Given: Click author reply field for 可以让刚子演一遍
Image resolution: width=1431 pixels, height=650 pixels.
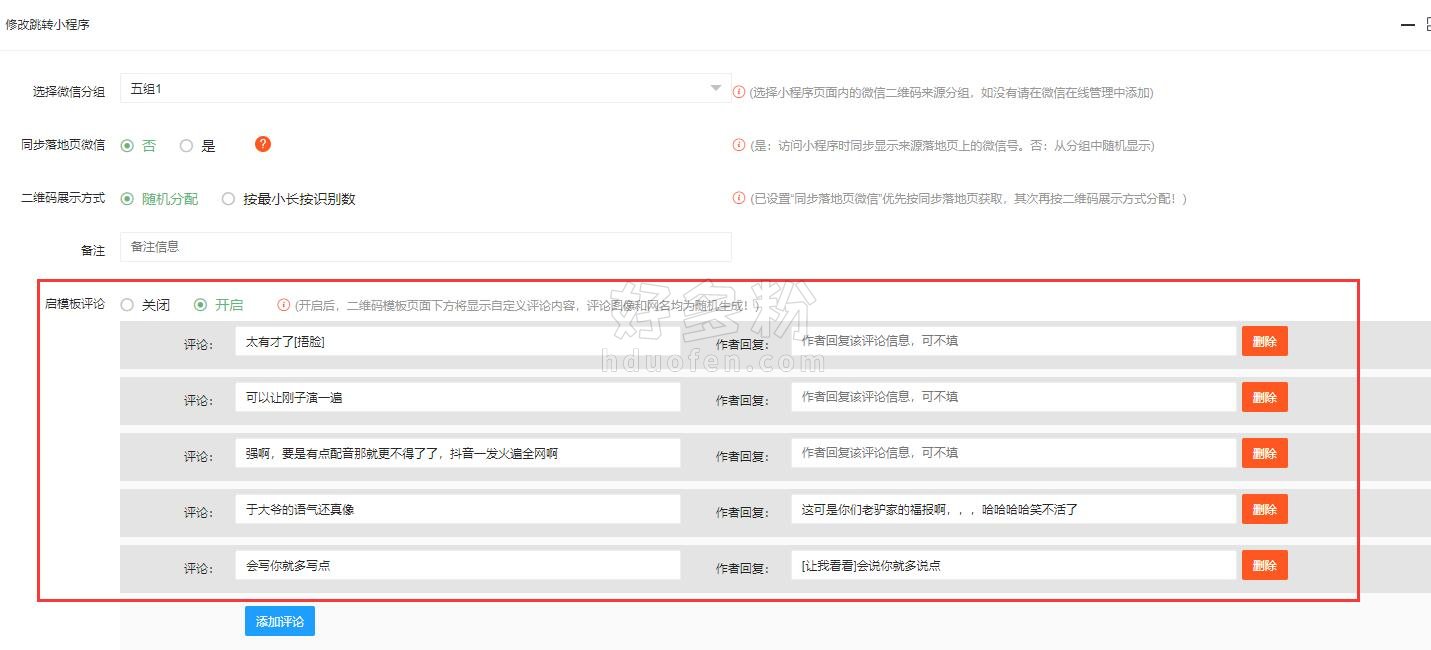Looking at the screenshot, I should tap(1013, 397).
